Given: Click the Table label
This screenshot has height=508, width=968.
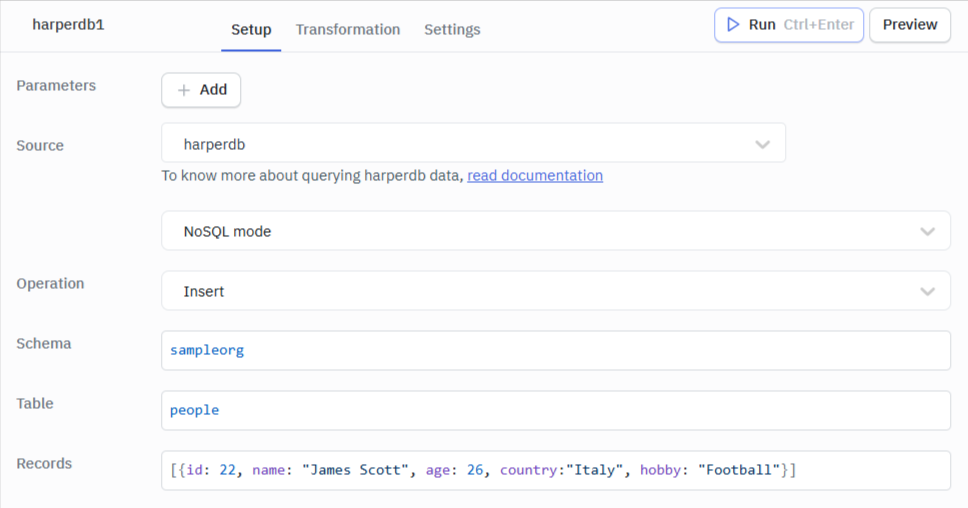Looking at the screenshot, I should 35,403.
